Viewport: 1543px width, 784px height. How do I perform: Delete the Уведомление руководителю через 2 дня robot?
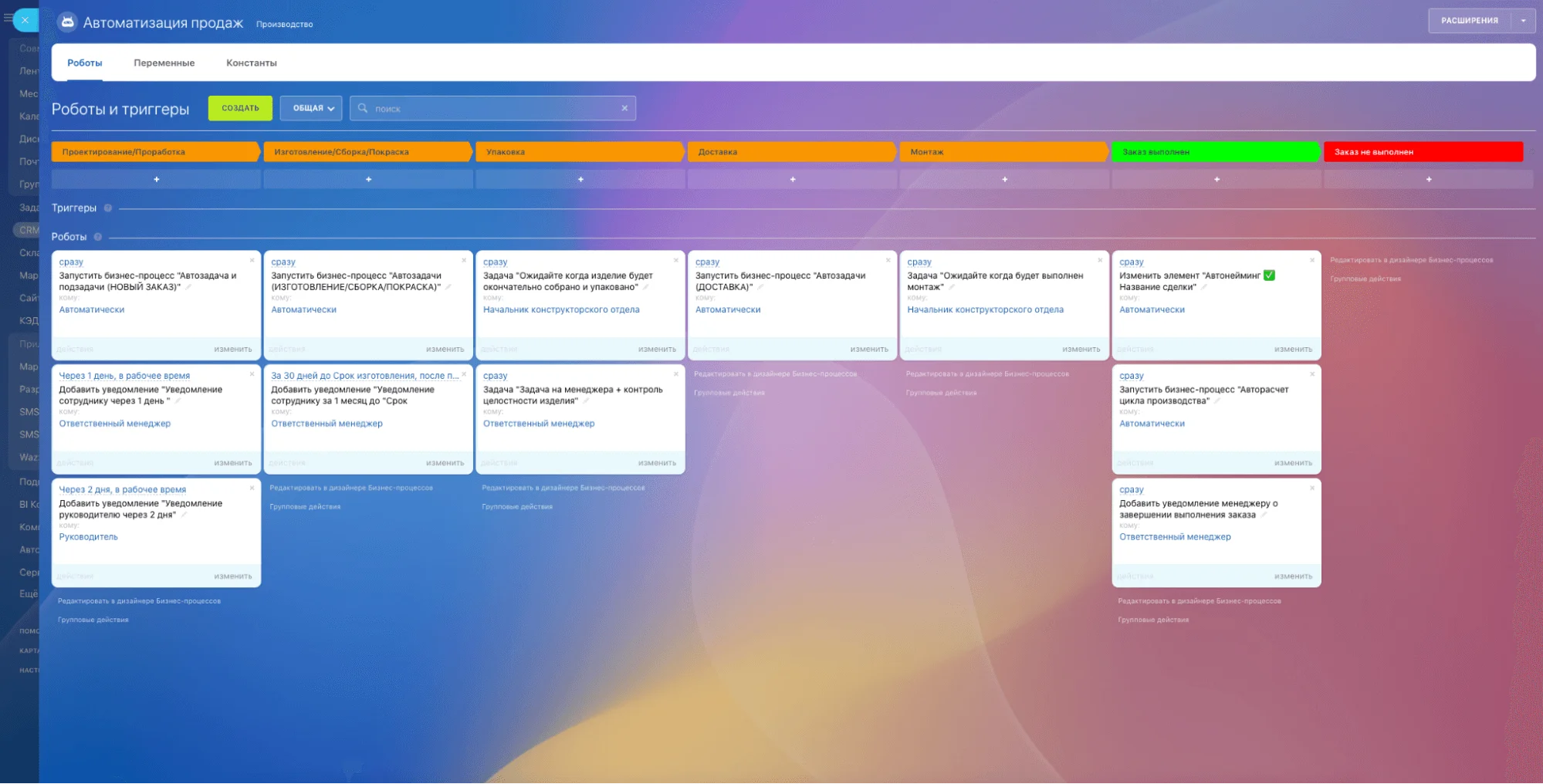[x=252, y=488]
